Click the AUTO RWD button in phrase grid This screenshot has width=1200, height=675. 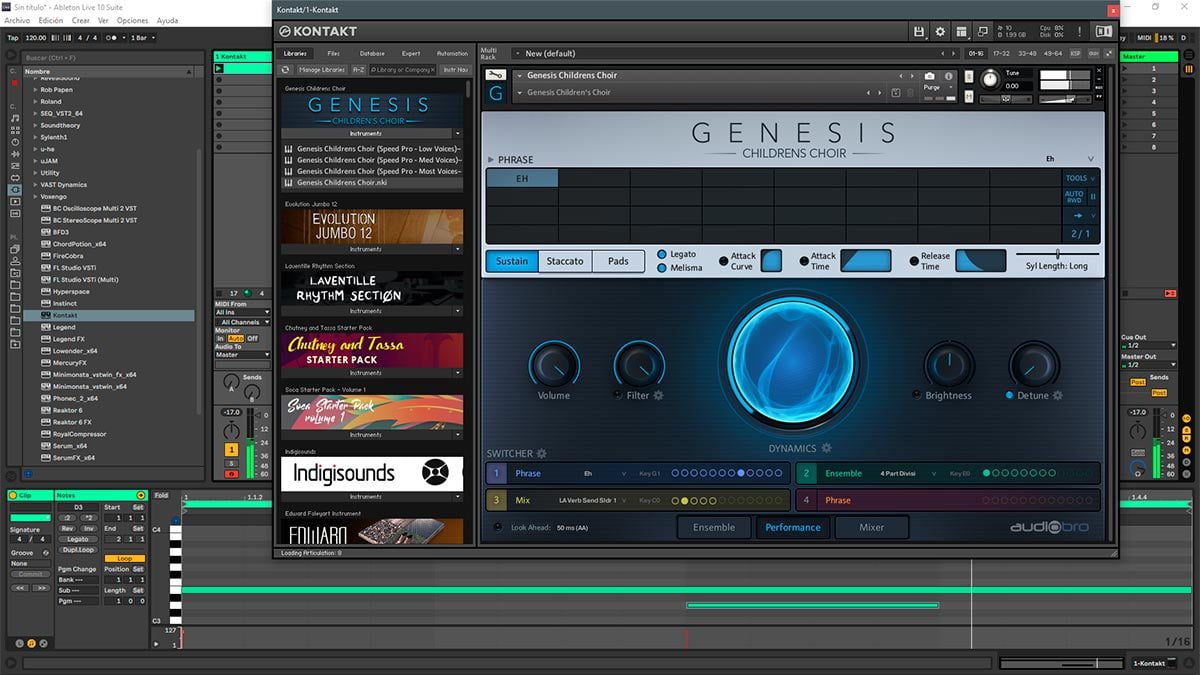[1074, 197]
